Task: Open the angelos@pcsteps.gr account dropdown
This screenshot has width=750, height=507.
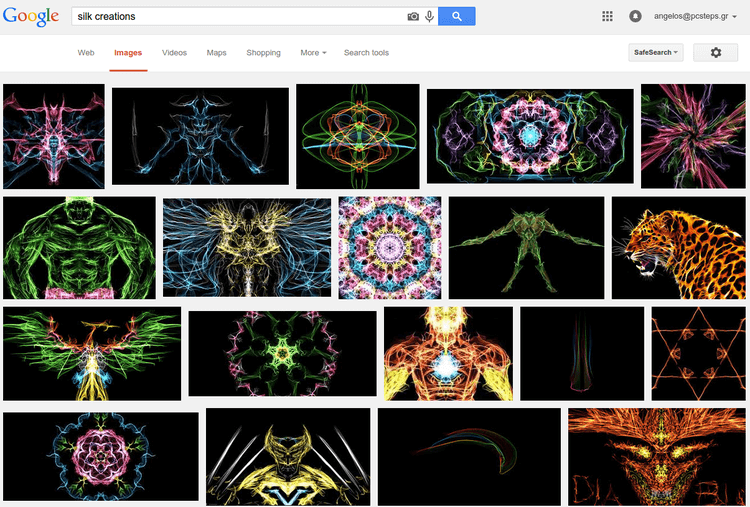Action: click(x=695, y=16)
